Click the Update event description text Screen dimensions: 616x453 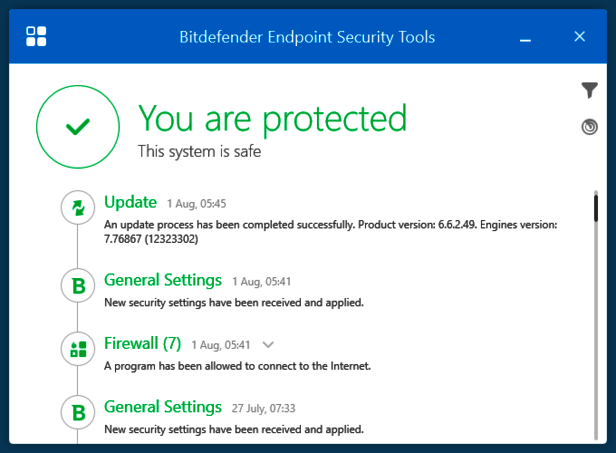click(x=330, y=232)
